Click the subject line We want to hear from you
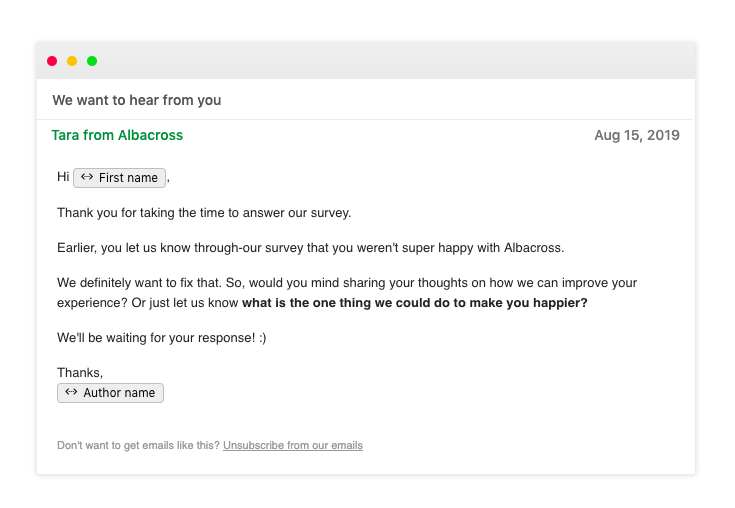 137,100
